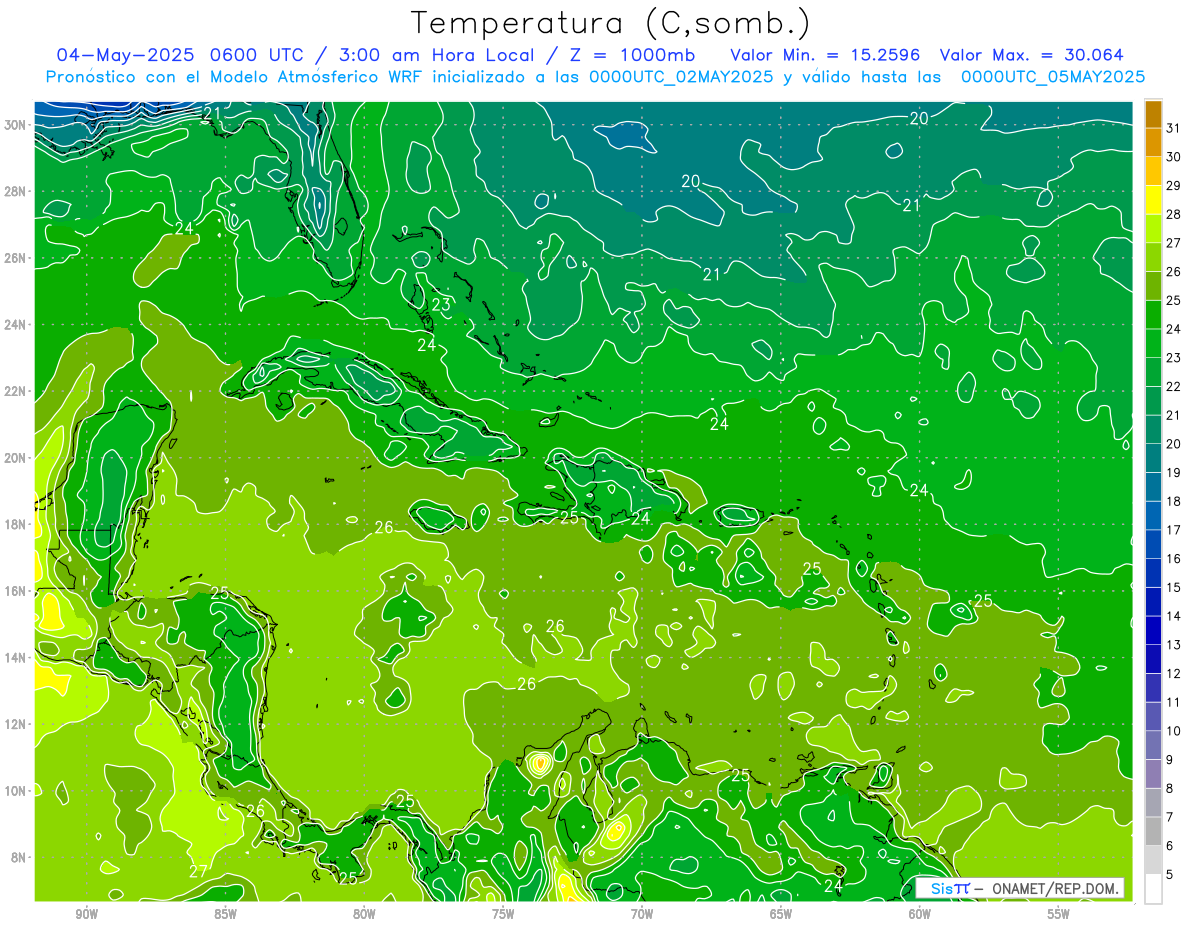This screenshot has height=927, width=1200.
Task: Click the 20N latitude axis label
Action: (x=16, y=457)
